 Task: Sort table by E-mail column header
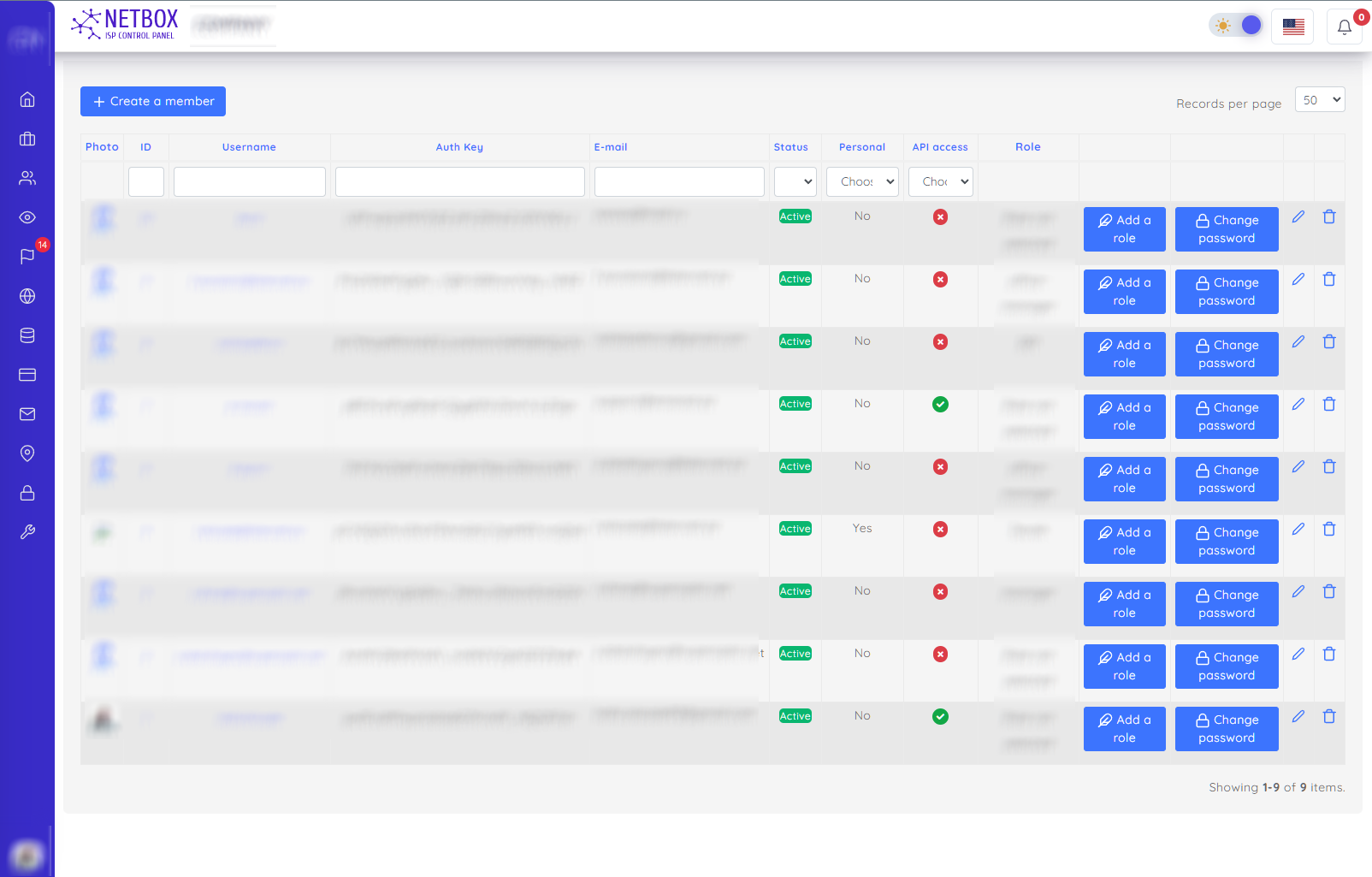tap(611, 147)
